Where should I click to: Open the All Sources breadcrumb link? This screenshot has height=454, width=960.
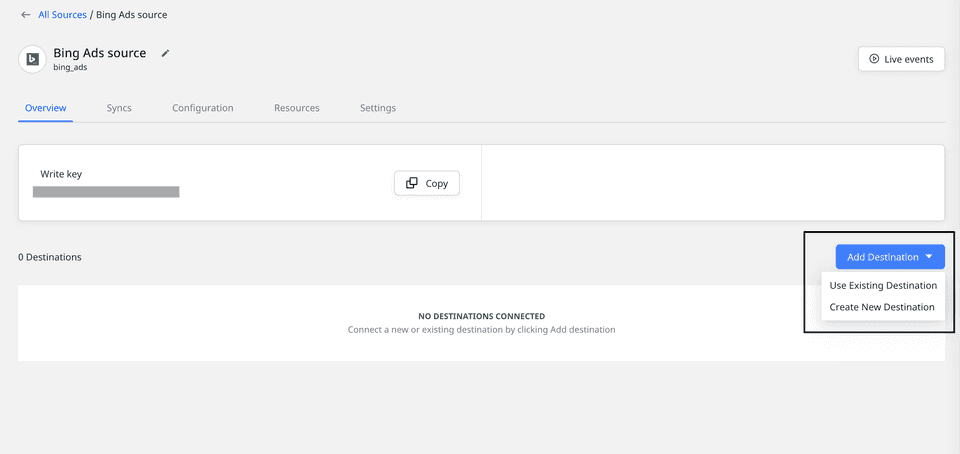pyautogui.click(x=62, y=15)
